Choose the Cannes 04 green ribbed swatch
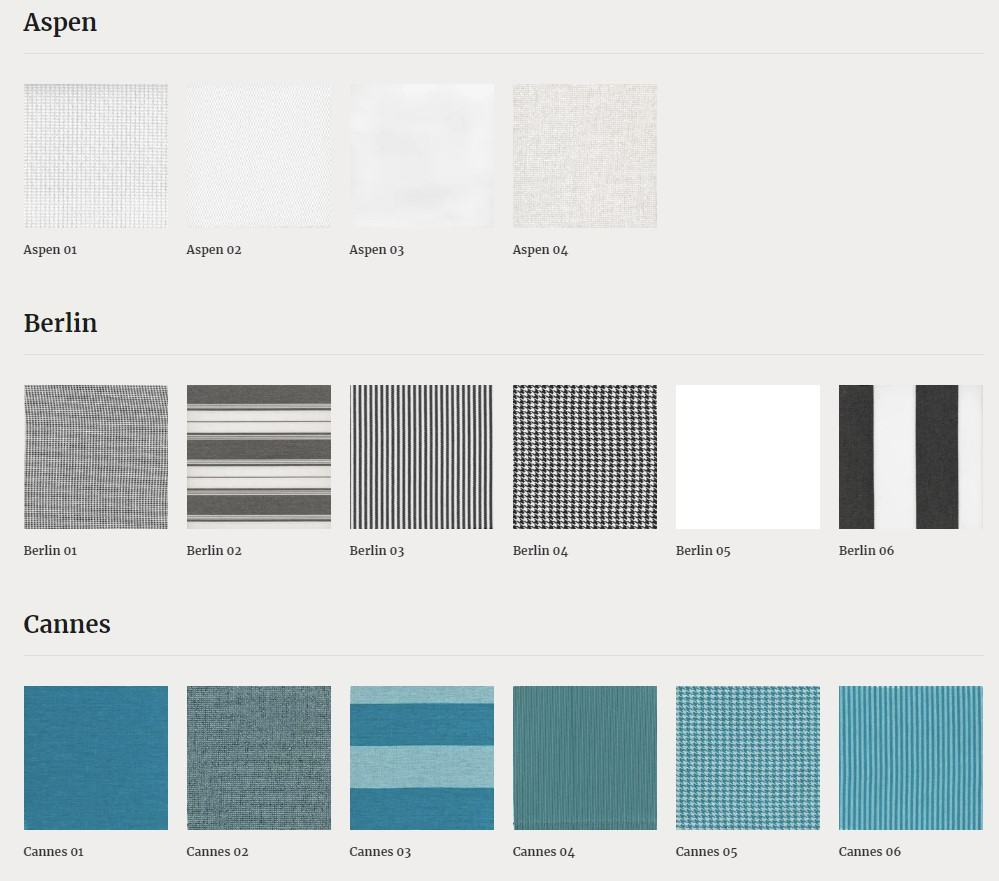999x881 pixels. point(585,758)
